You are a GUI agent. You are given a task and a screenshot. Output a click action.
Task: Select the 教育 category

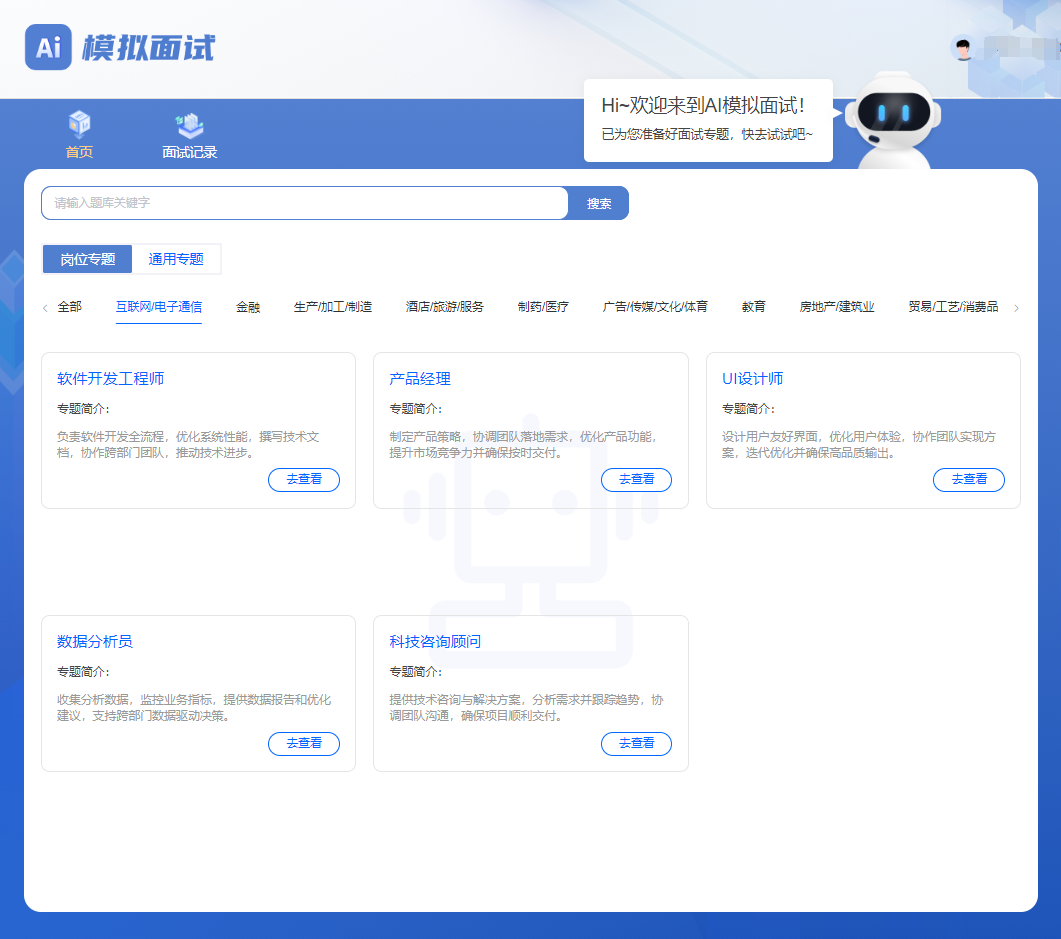coord(754,307)
